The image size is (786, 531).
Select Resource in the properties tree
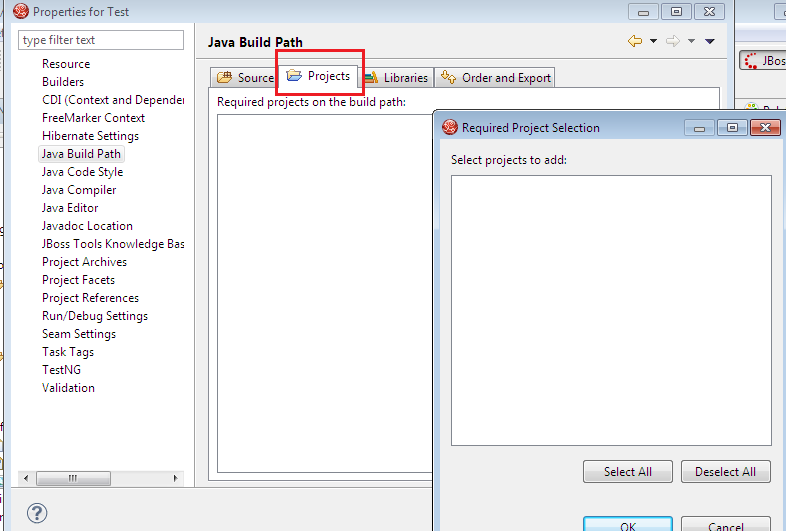66,64
